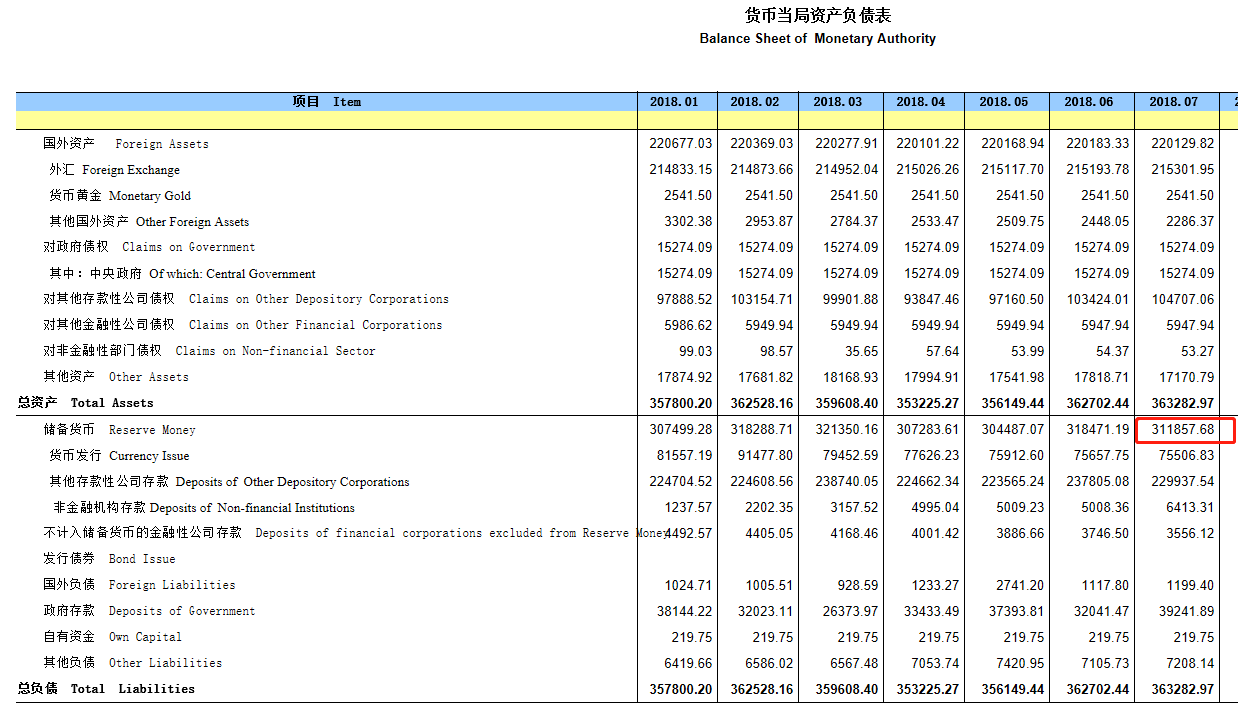This screenshot has width=1238, height=709.
Task: Select Foreign Exchange value 215301.95
Action: point(1183,170)
